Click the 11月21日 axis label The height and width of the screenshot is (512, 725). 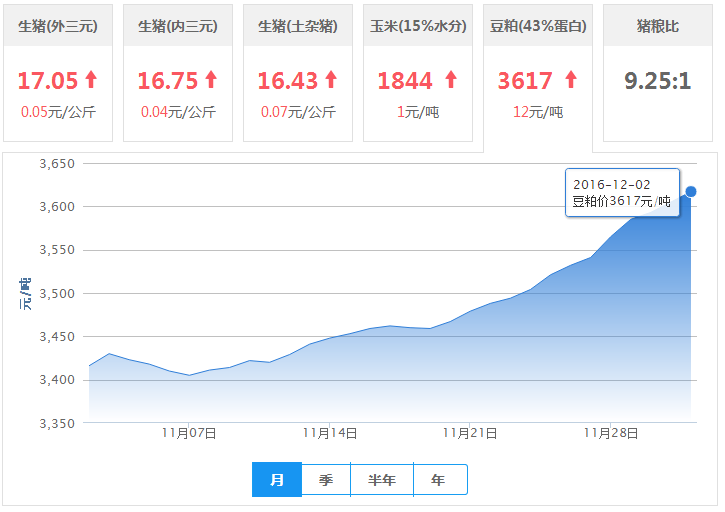click(x=470, y=433)
